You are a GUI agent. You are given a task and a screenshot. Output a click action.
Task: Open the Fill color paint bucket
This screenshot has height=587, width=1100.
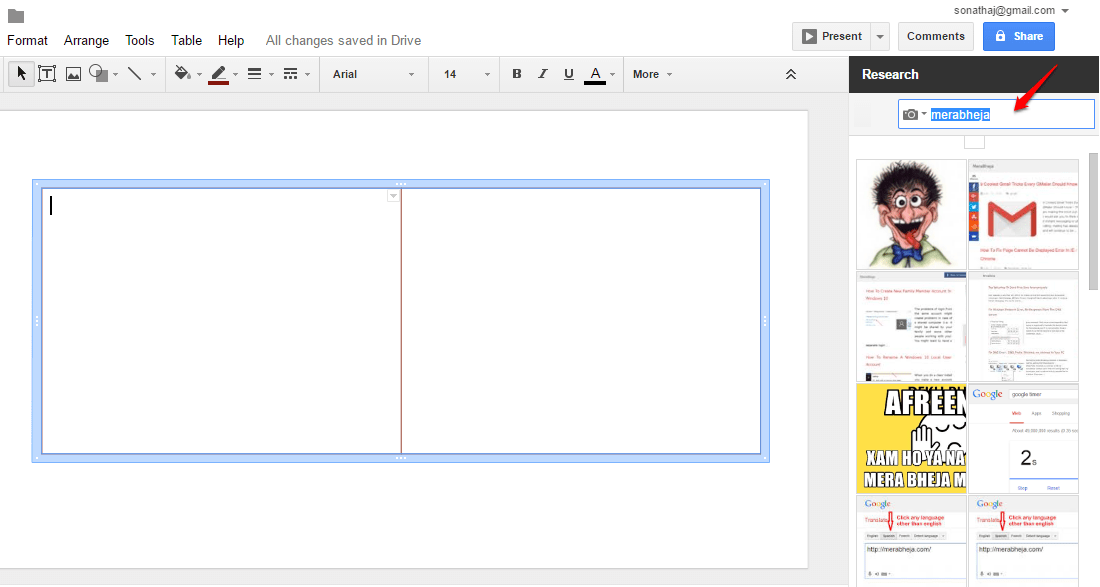[182, 74]
